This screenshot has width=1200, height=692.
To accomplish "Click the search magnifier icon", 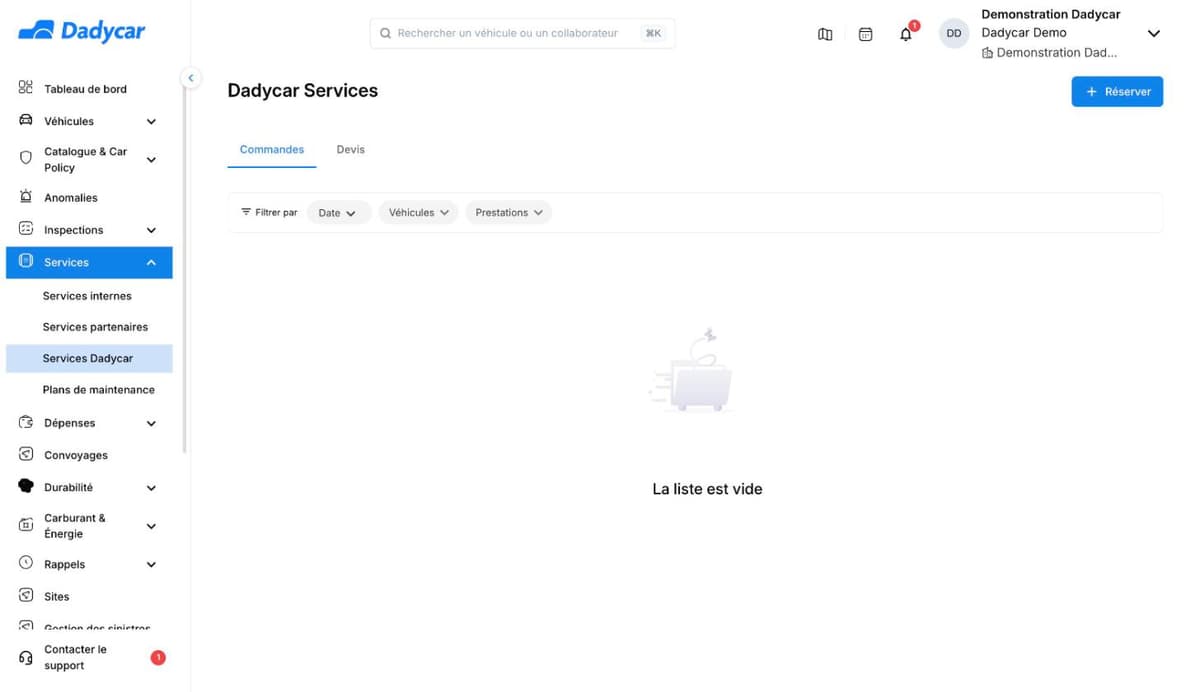I will pos(385,33).
